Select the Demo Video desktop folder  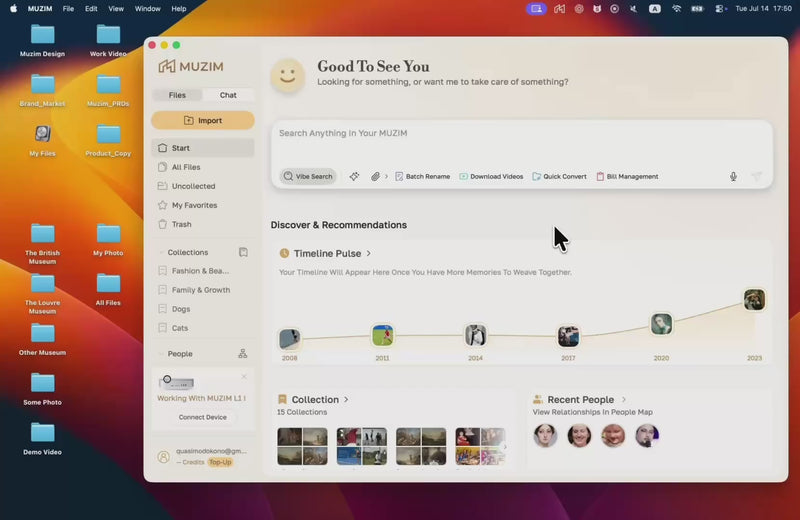tap(42, 439)
